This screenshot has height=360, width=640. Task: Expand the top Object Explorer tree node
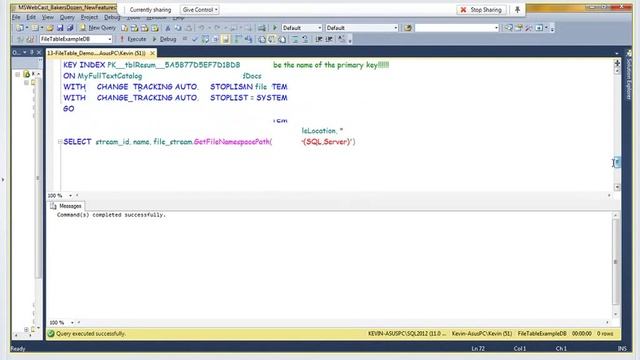pyautogui.click(x=18, y=74)
